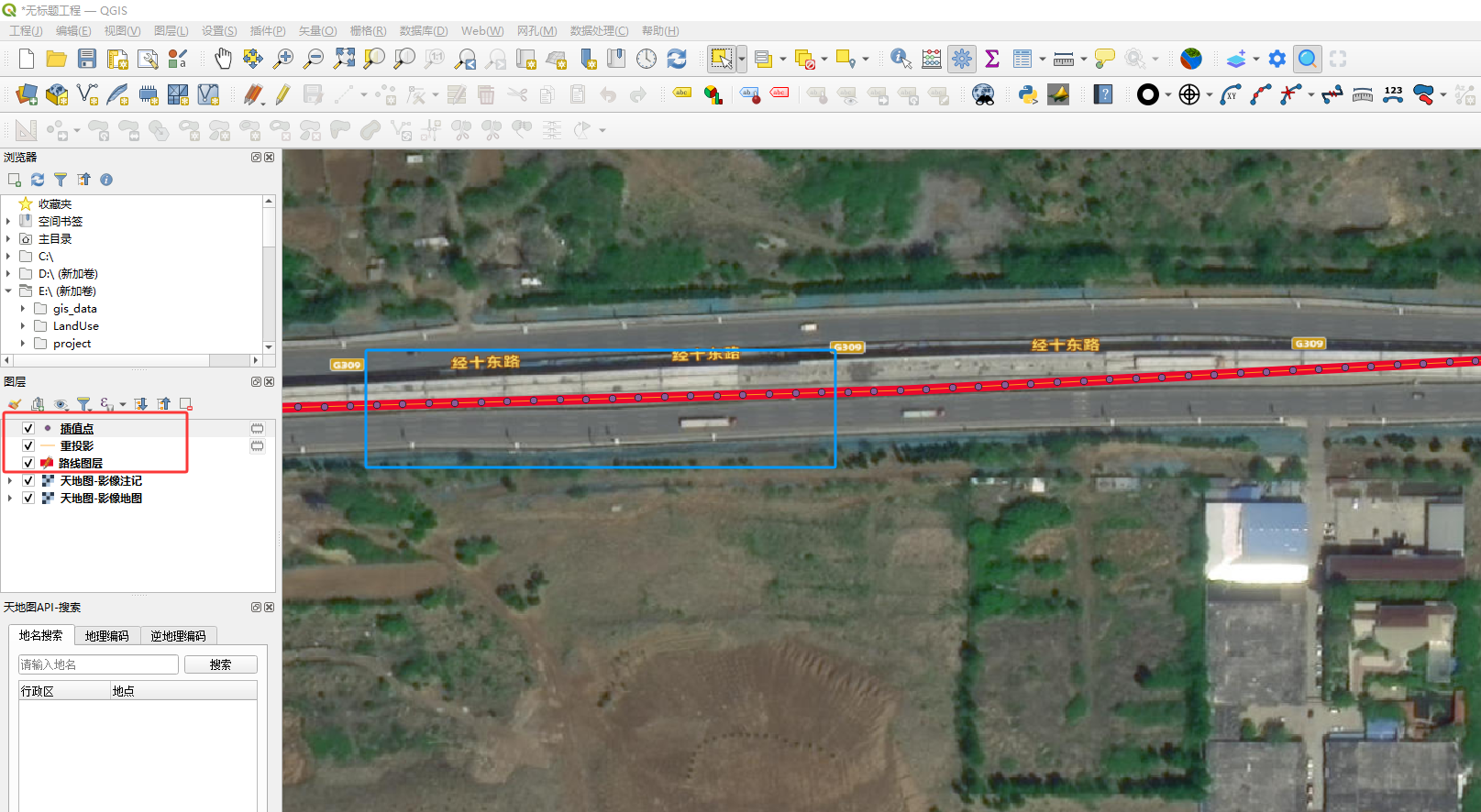
Task: Close the 浏览器 panel
Action: coord(270,158)
